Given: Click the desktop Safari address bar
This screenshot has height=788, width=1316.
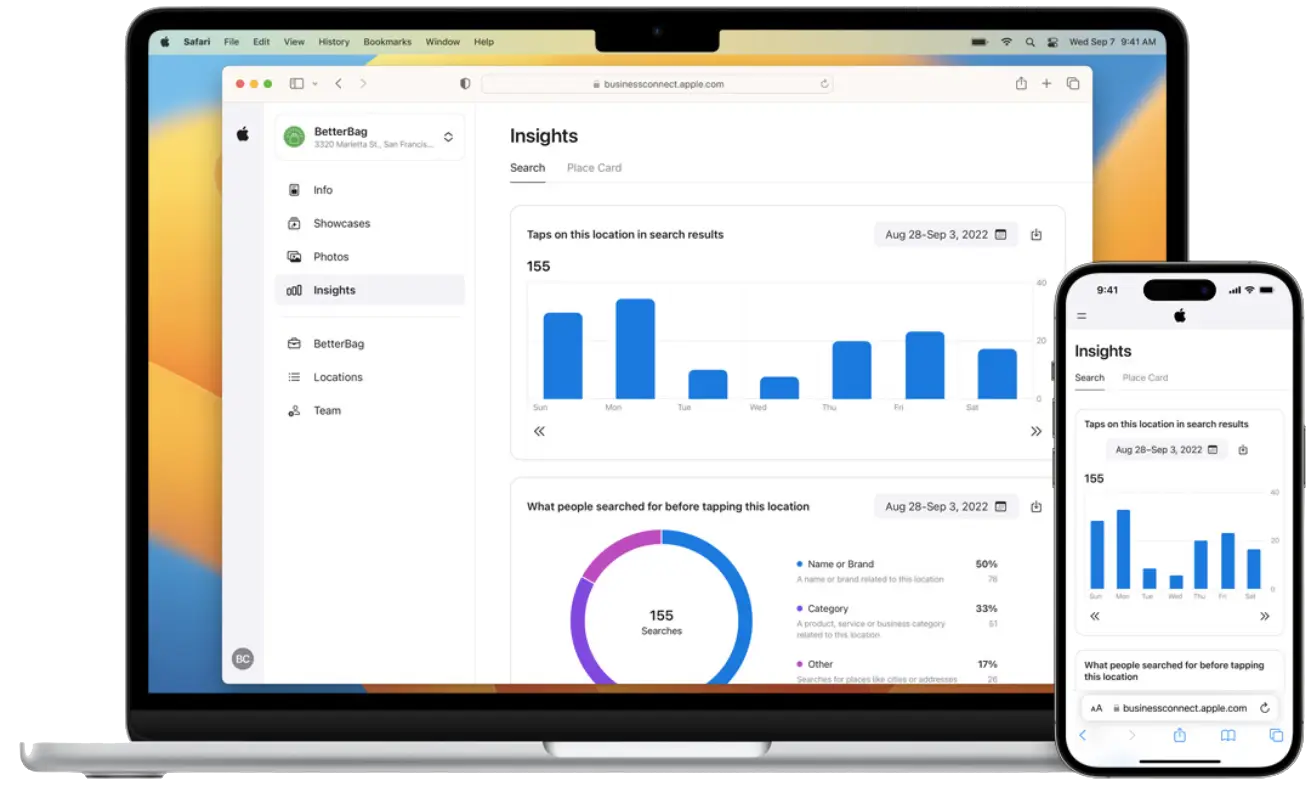Looking at the screenshot, I should [656, 85].
